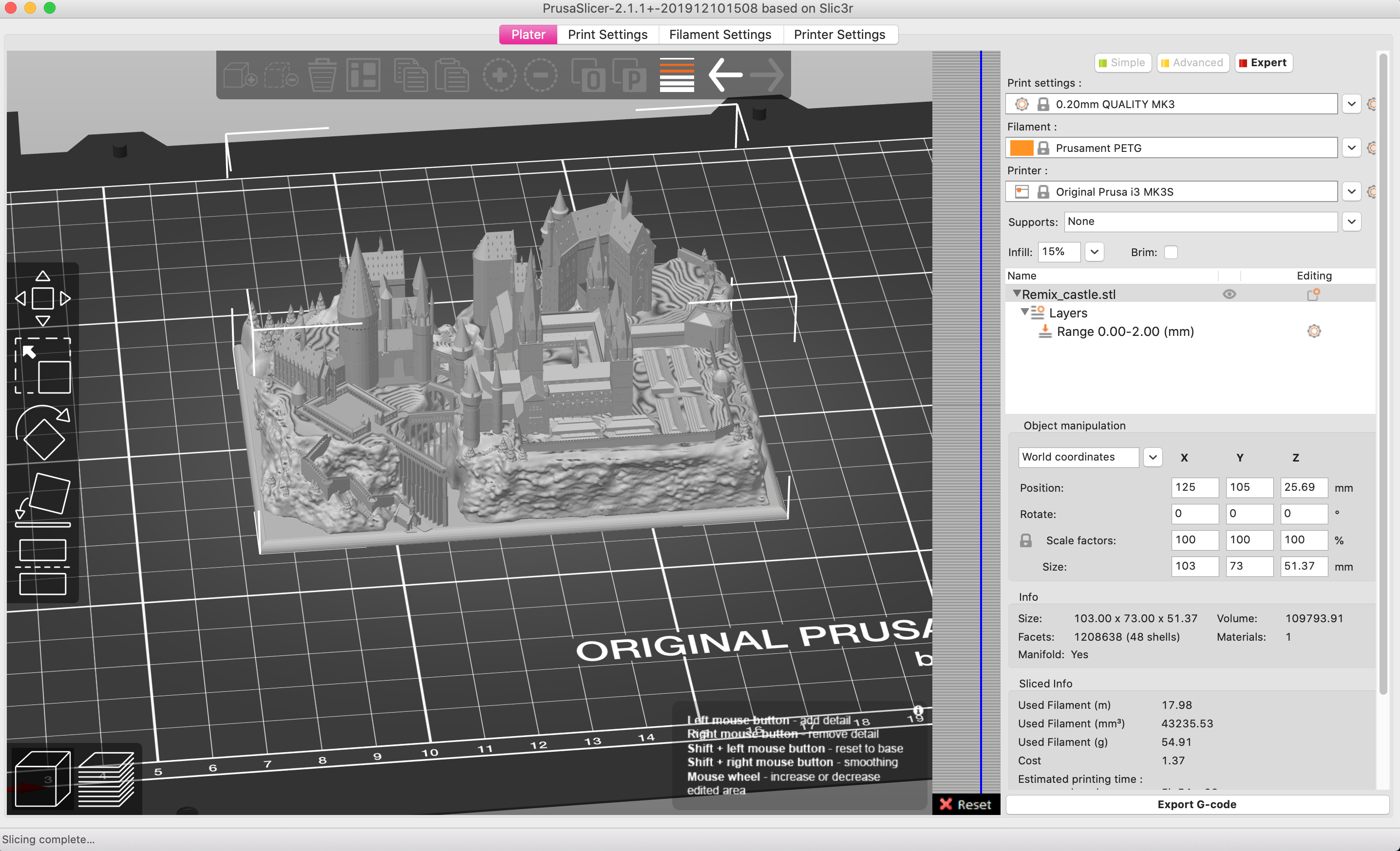
Task: Open the Printer Settings tab
Action: coord(839,35)
